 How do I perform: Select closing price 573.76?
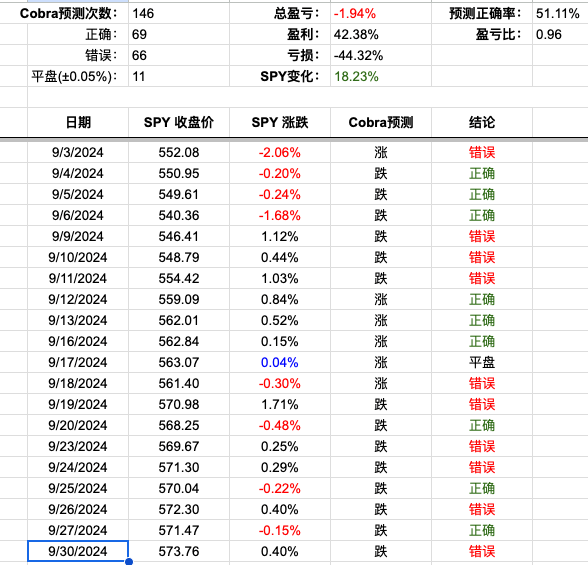click(178, 551)
